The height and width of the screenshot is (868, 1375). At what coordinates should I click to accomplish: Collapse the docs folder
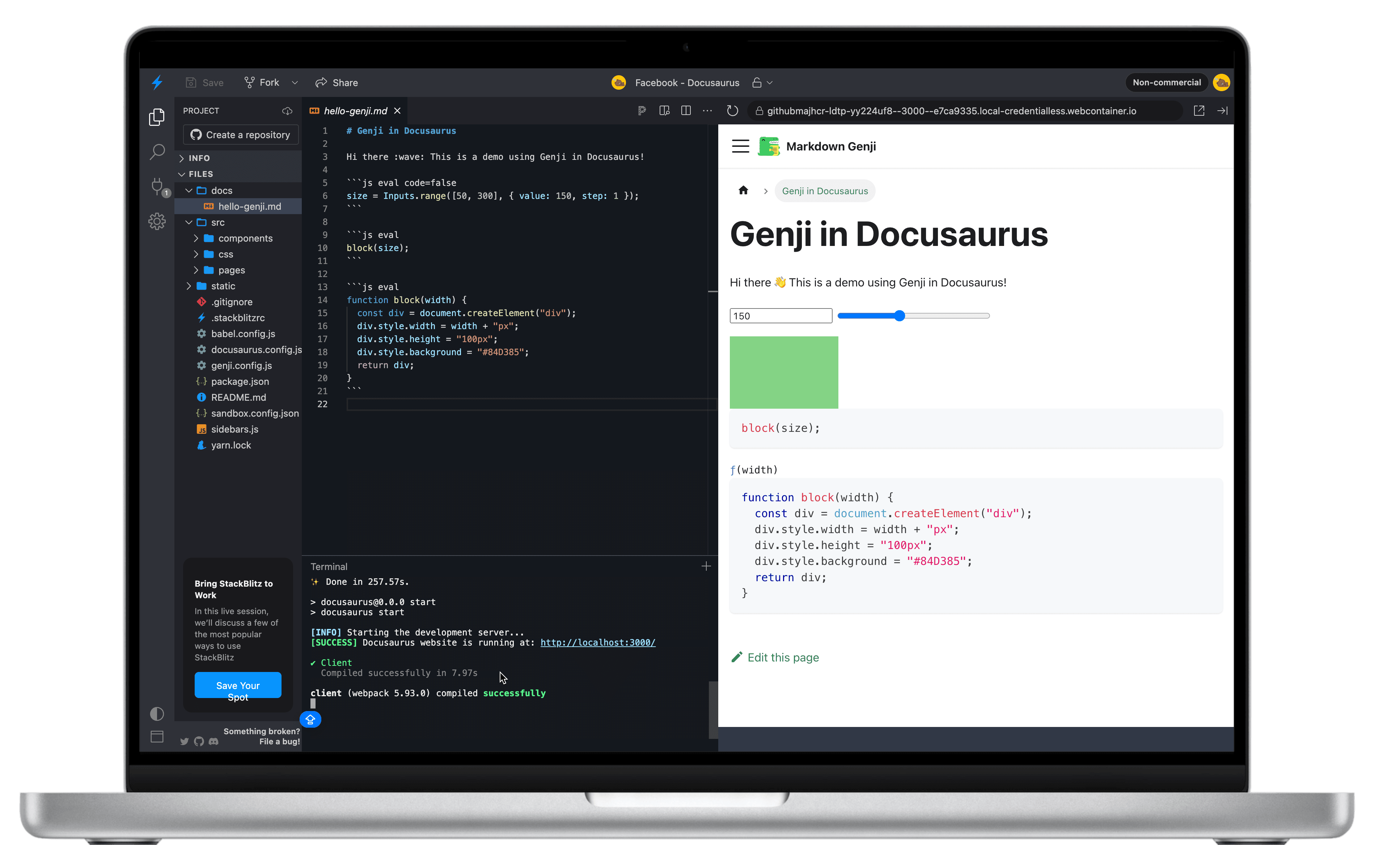238,191
